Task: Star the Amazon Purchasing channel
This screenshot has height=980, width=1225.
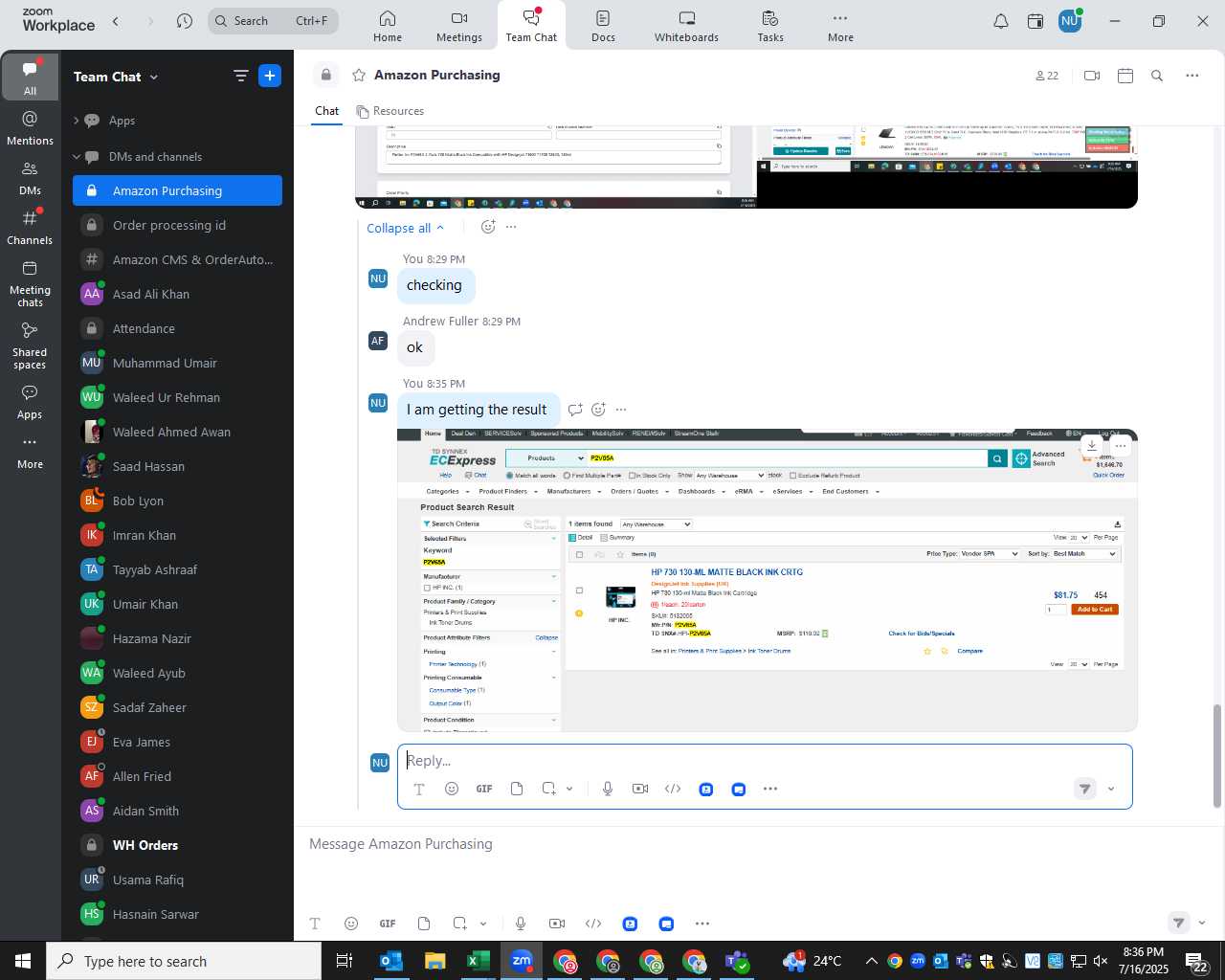Action: pyautogui.click(x=359, y=75)
